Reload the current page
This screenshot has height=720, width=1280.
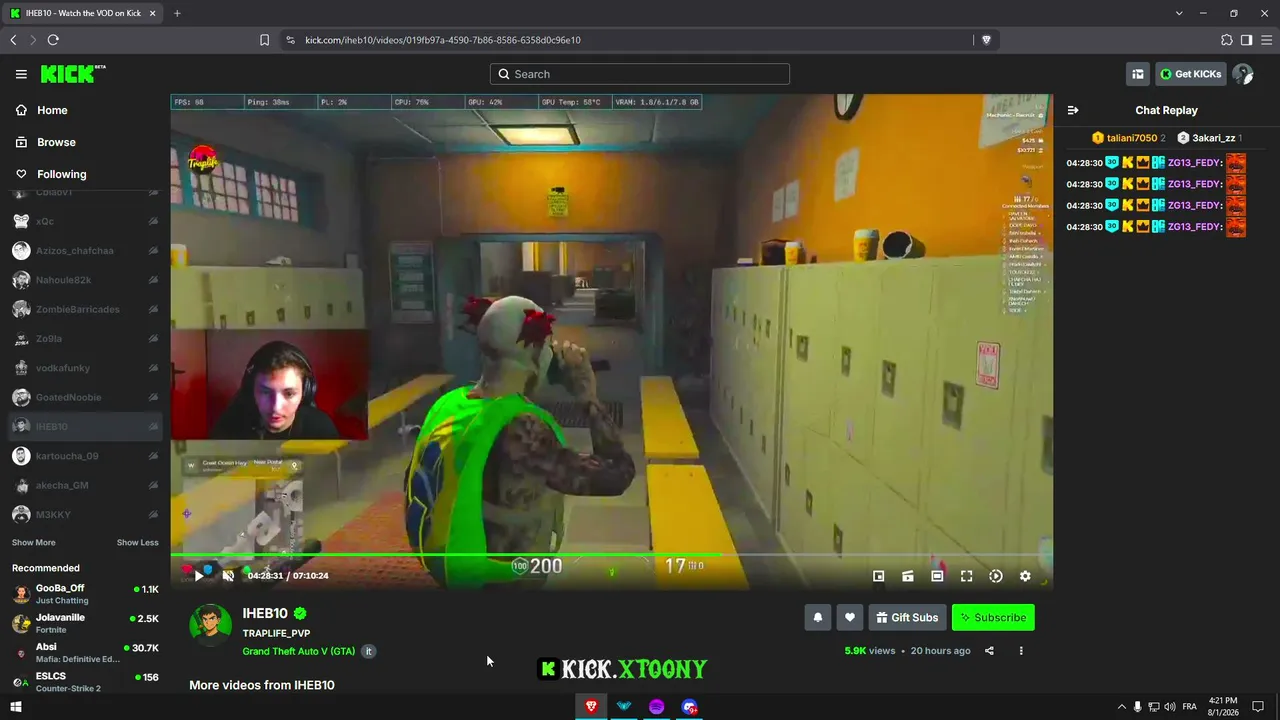53,40
